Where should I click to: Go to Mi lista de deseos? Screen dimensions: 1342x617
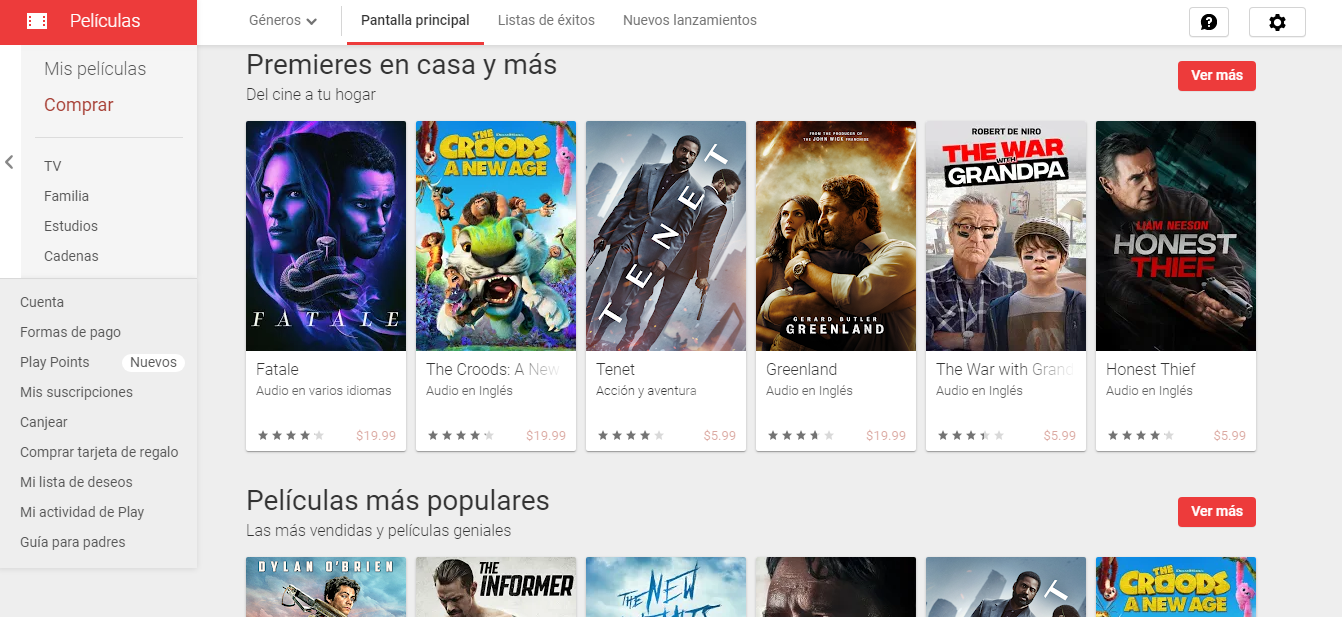pyautogui.click(x=76, y=482)
